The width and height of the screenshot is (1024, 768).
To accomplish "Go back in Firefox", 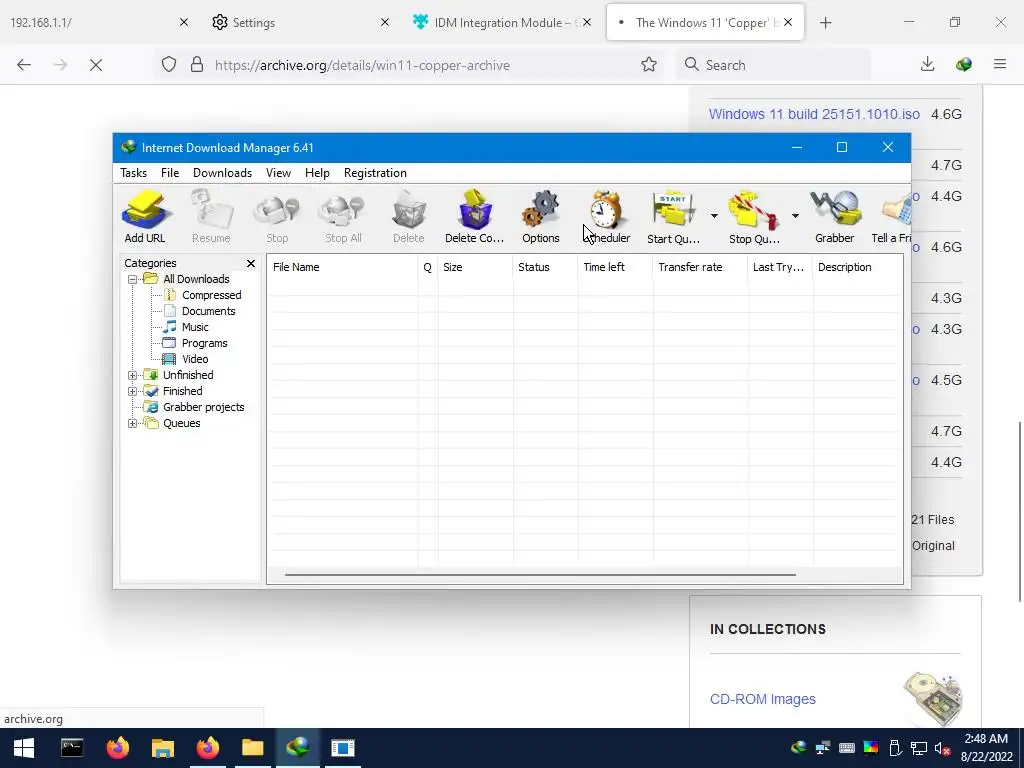I will point(24,65).
